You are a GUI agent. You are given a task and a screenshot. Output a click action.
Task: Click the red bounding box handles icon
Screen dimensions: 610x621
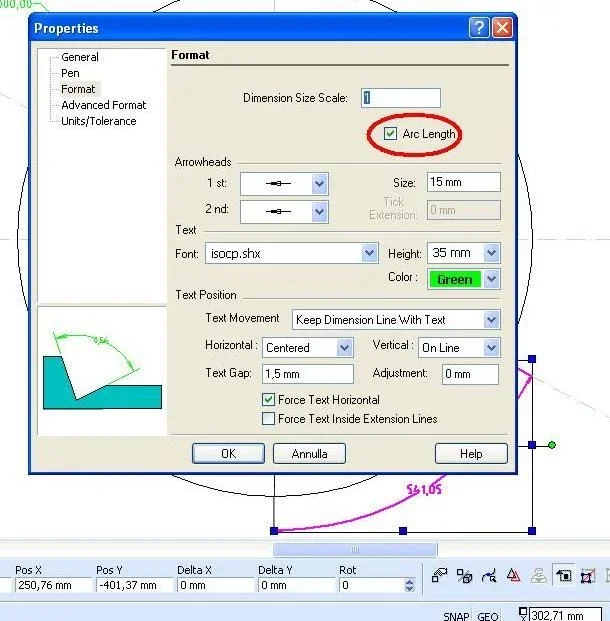coord(587,575)
